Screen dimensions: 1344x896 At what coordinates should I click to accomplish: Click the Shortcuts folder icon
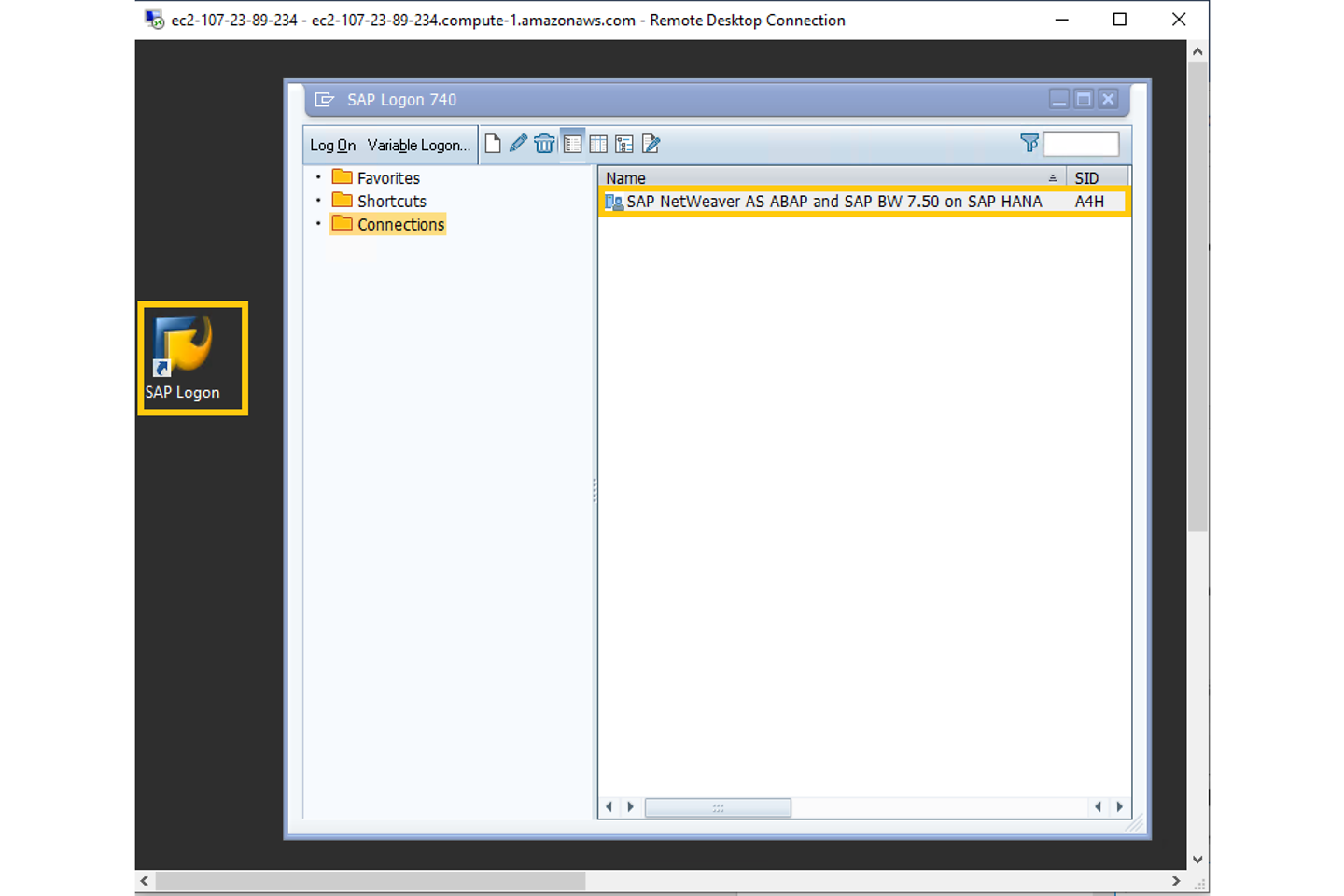pyautogui.click(x=343, y=200)
